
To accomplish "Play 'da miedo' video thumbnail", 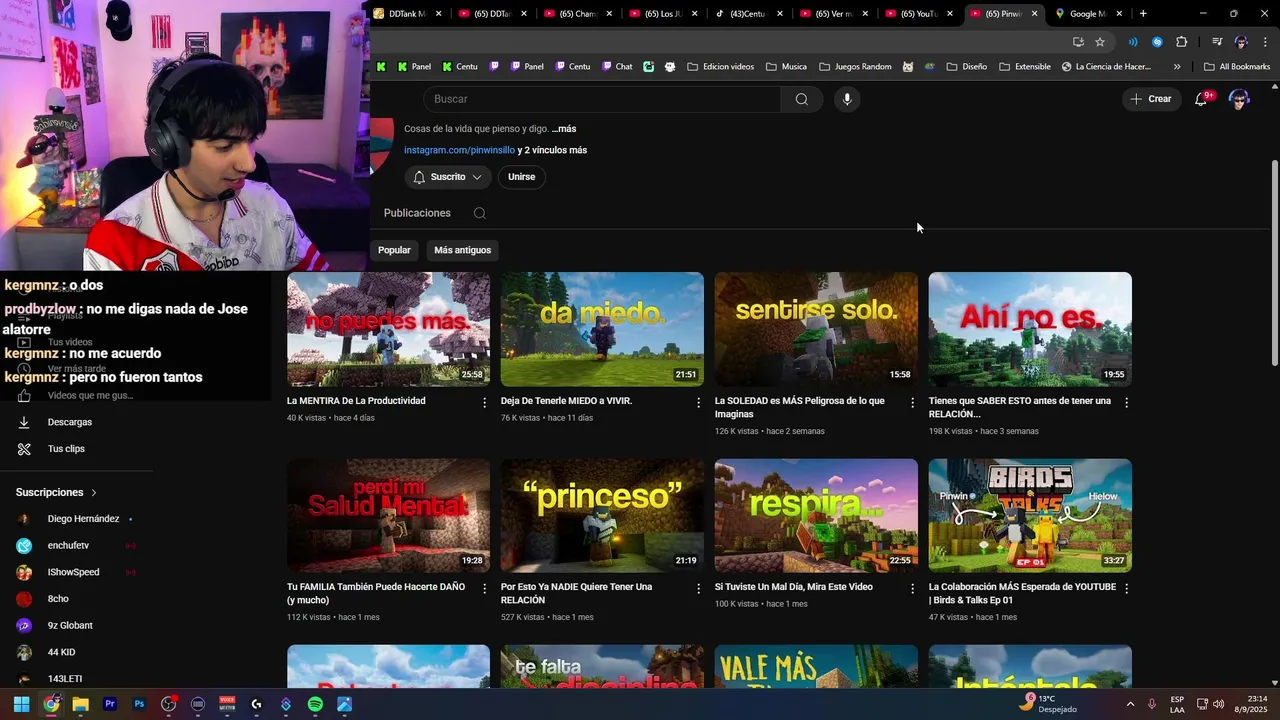I will [x=602, y=329].
